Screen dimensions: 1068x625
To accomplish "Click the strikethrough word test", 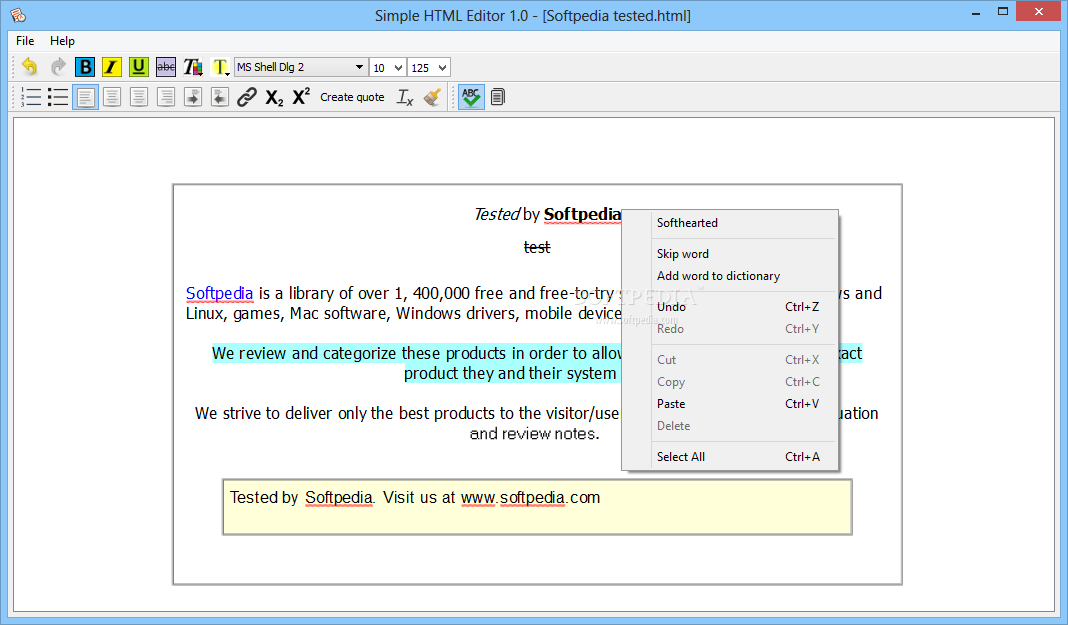I will click(x=537, y=247).
